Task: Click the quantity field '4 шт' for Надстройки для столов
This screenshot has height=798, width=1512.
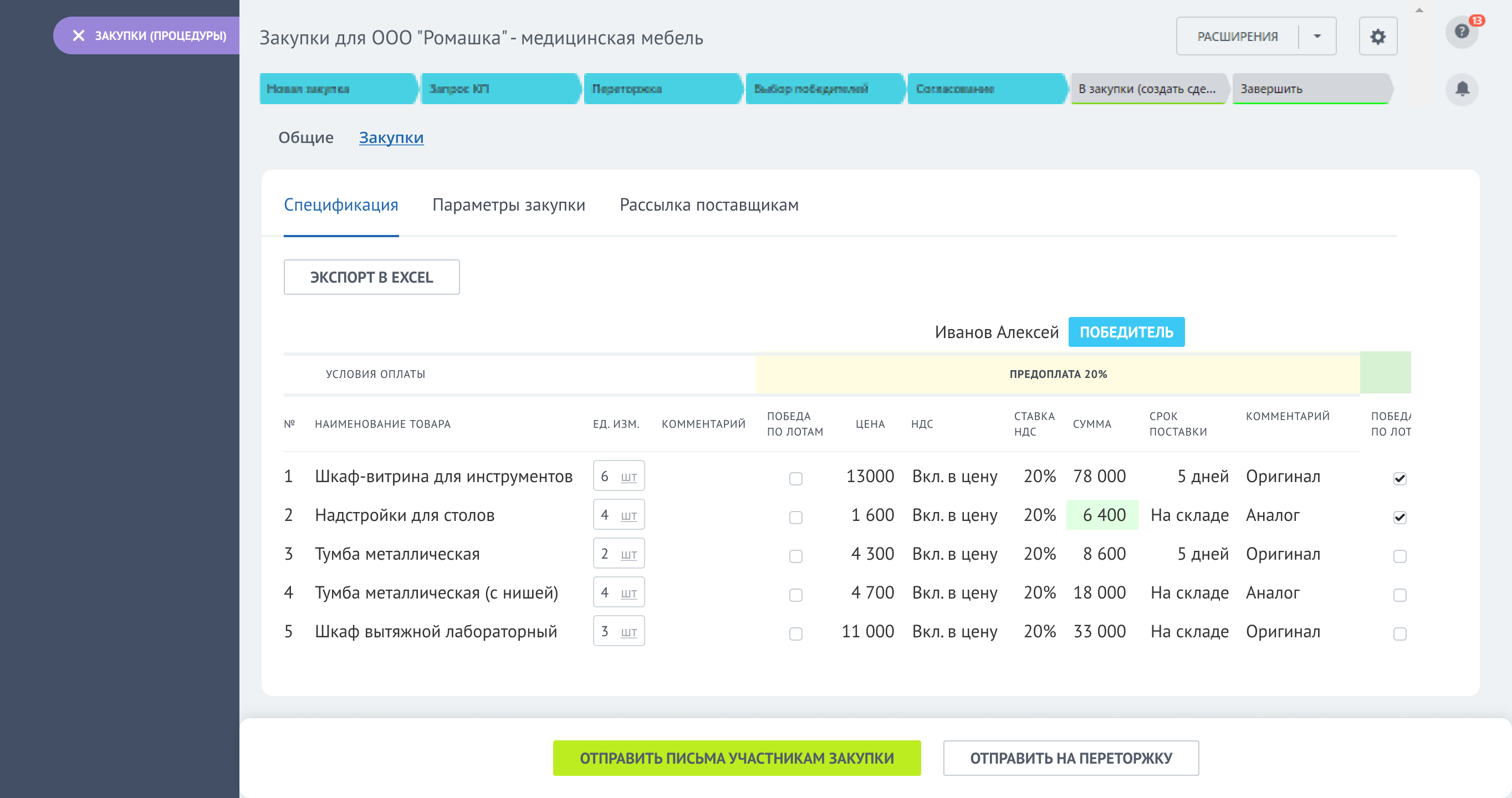Action: [x=618, y=515]
